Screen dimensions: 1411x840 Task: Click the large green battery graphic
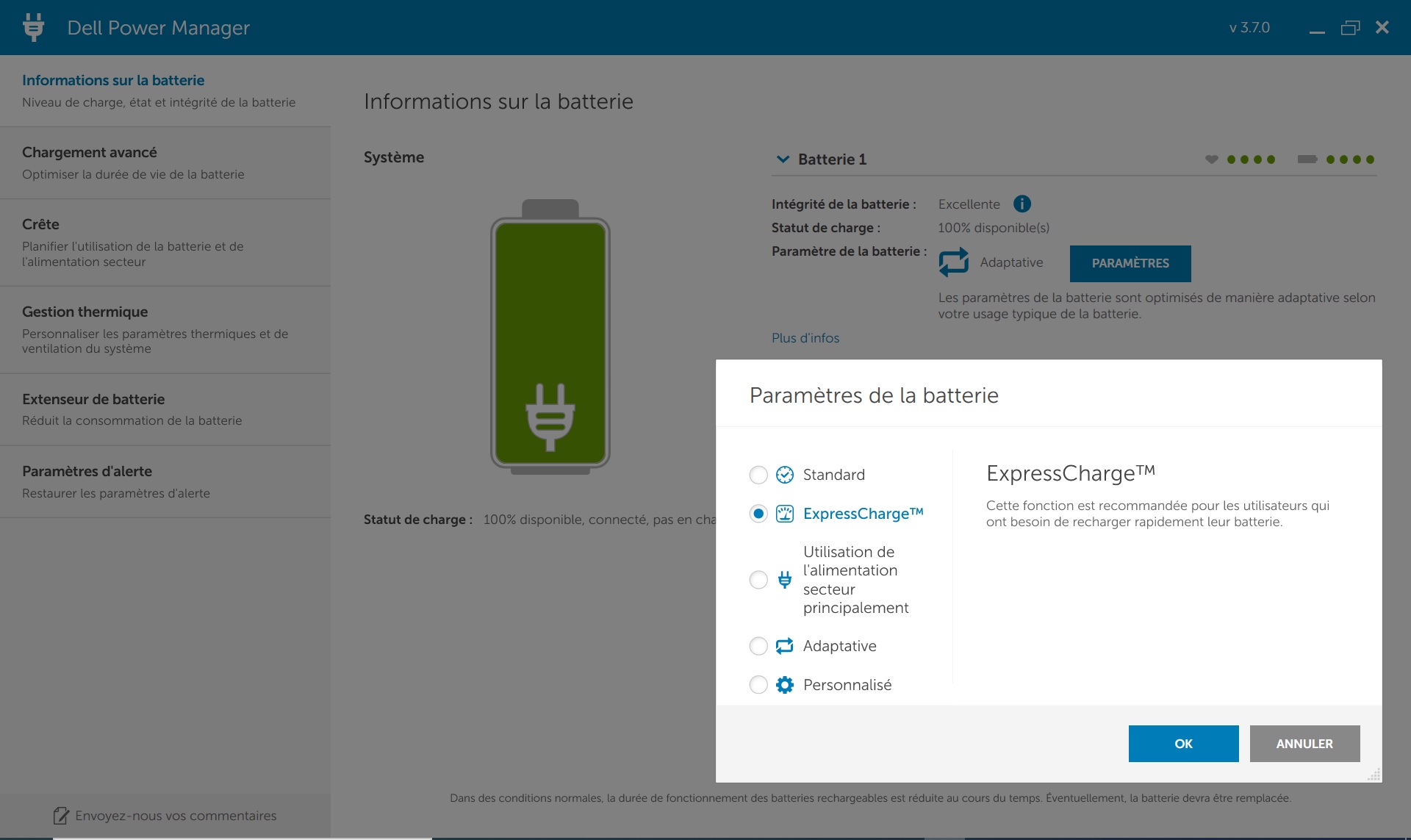tap(550, 337)
